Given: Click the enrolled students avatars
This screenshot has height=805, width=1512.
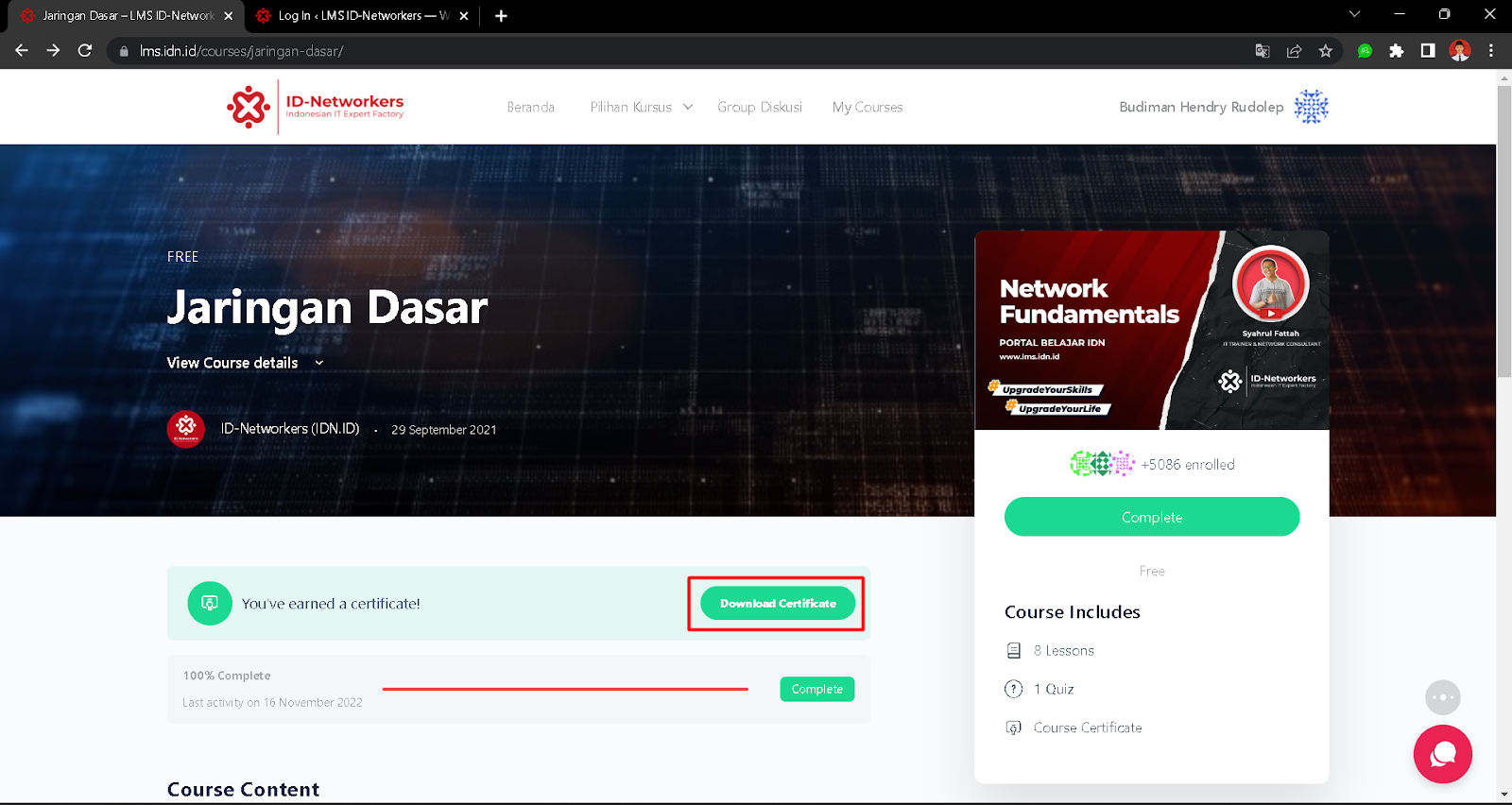Looking at the screenshot, I should (1102, 464).
